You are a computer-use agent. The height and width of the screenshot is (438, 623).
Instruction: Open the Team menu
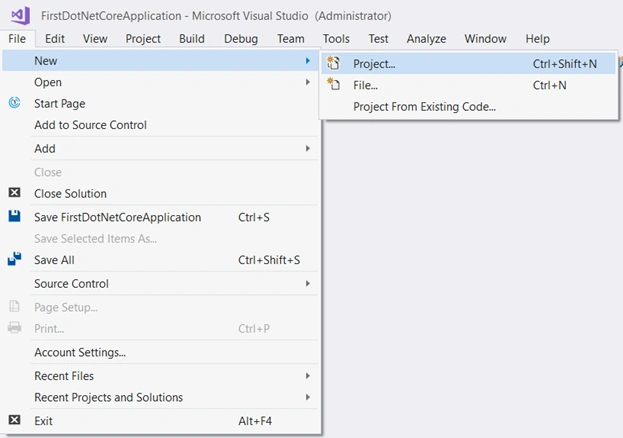tap(291, 39)
